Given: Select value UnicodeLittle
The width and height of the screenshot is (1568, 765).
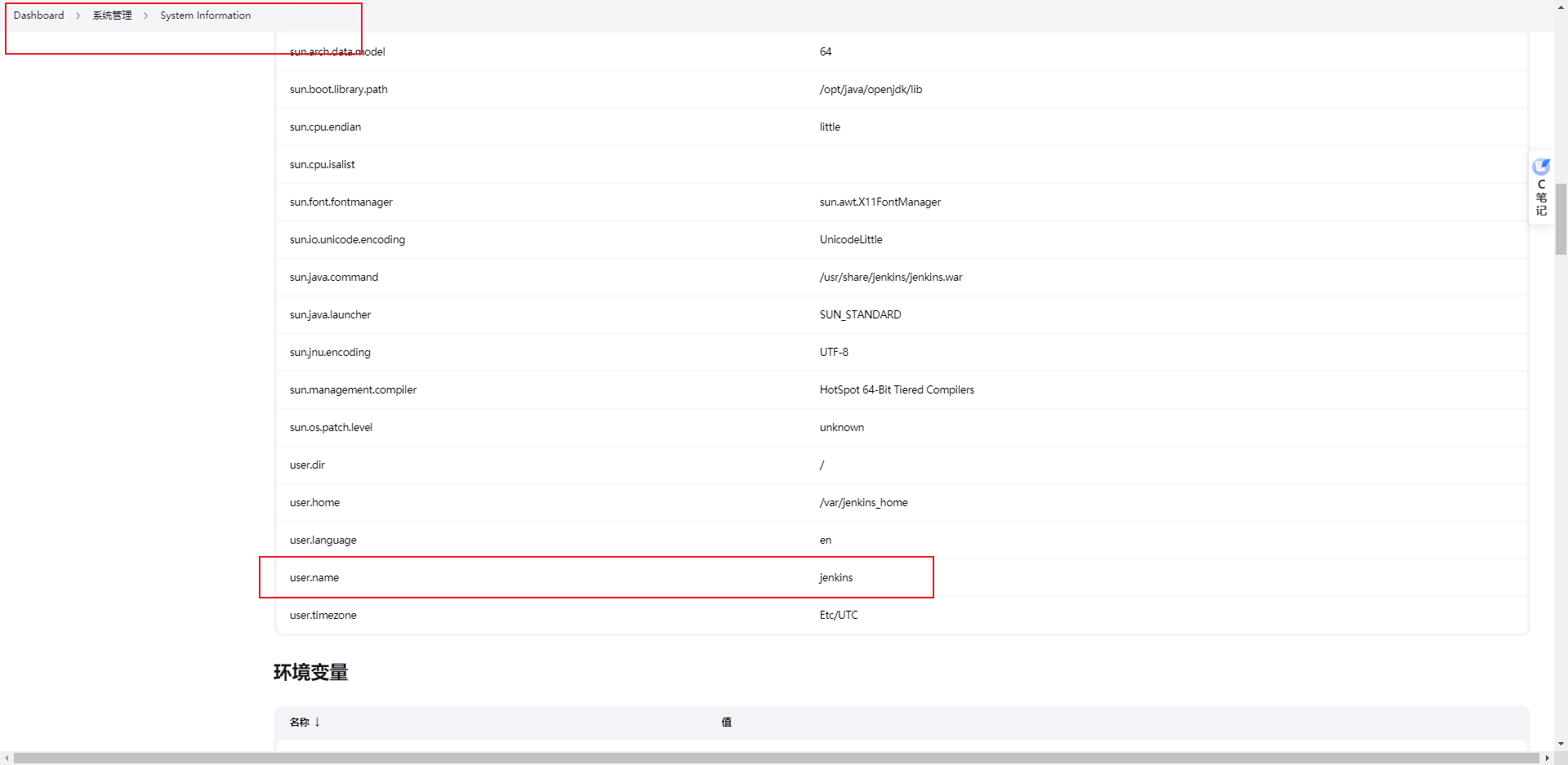Looking at the screenshot, I should (x=851, y=239).
